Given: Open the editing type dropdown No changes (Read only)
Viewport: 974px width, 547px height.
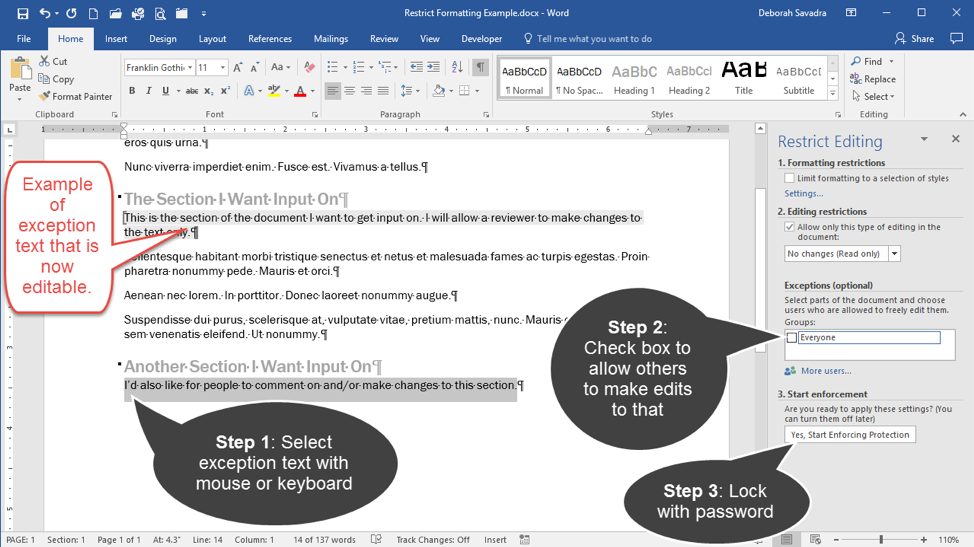Looking at the screenshot, I should (x=894, y=253).
